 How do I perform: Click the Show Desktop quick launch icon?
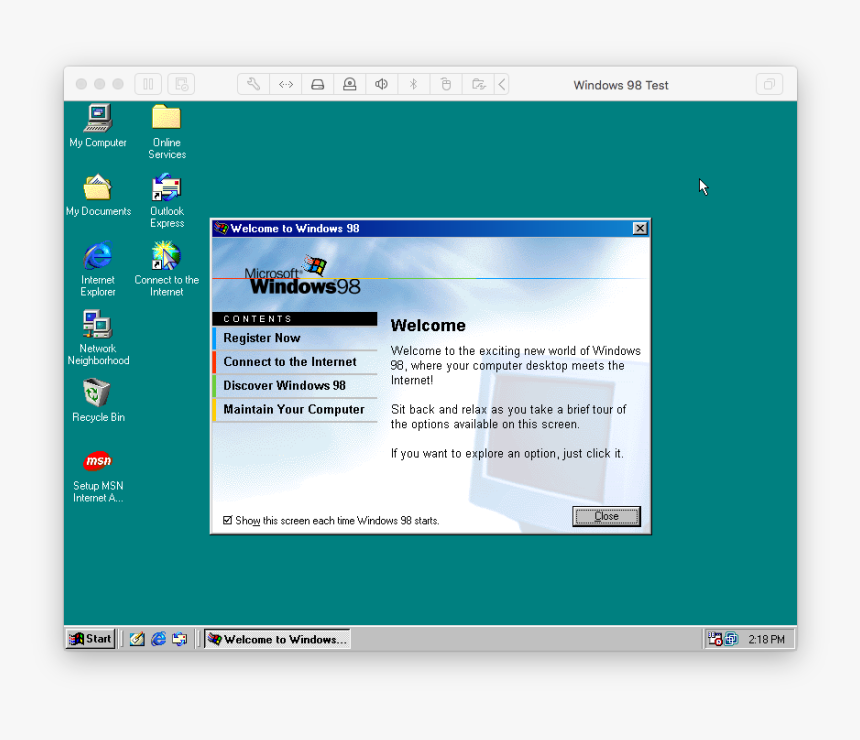tap(137, 639)
